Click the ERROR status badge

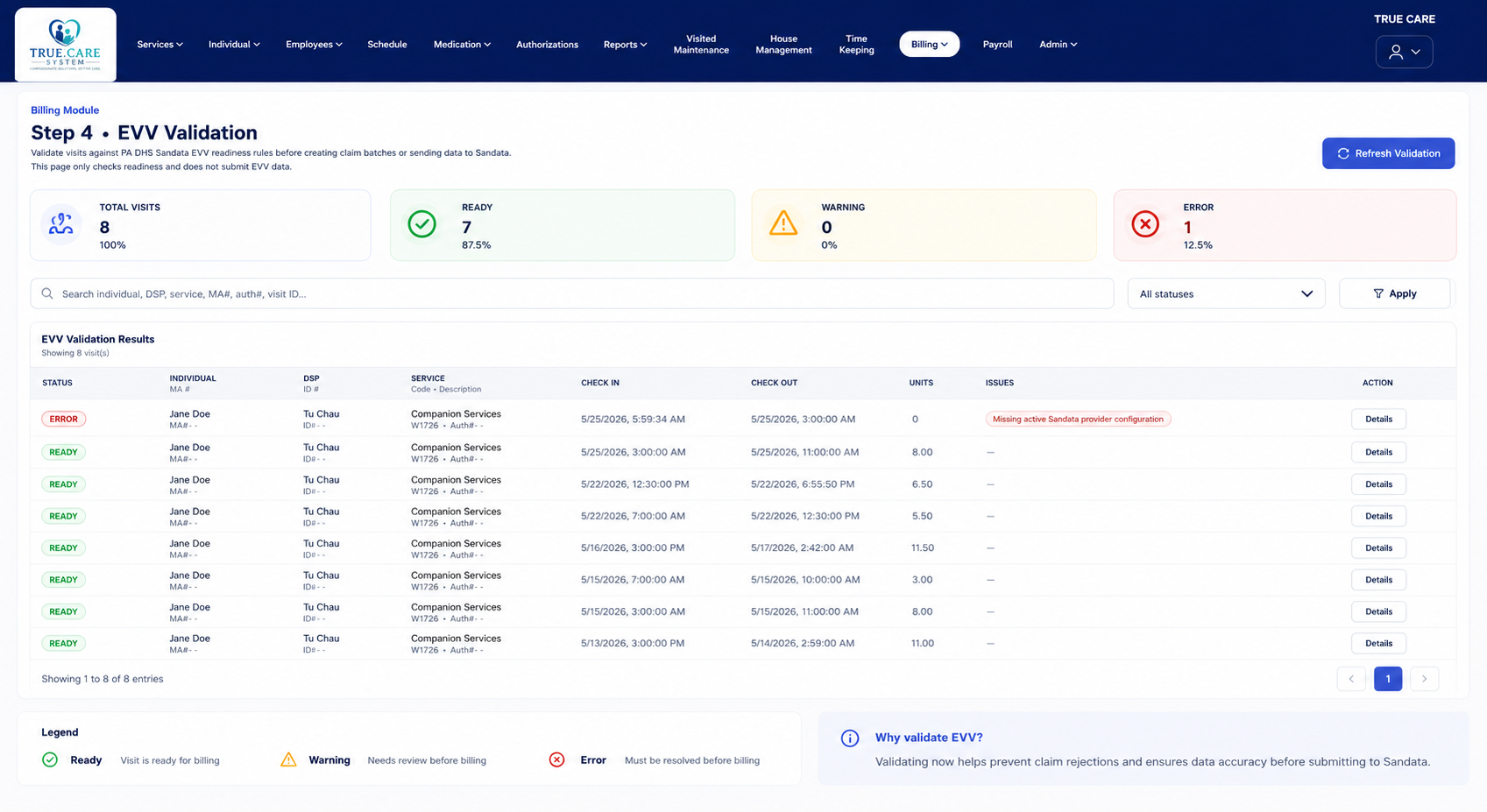pyautogui.click(x=63, y=419)
